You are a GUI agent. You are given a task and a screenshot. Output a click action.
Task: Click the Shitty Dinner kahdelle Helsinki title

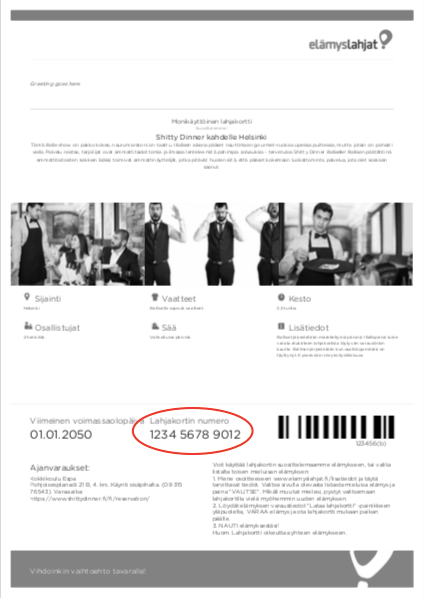click(211, 137)
